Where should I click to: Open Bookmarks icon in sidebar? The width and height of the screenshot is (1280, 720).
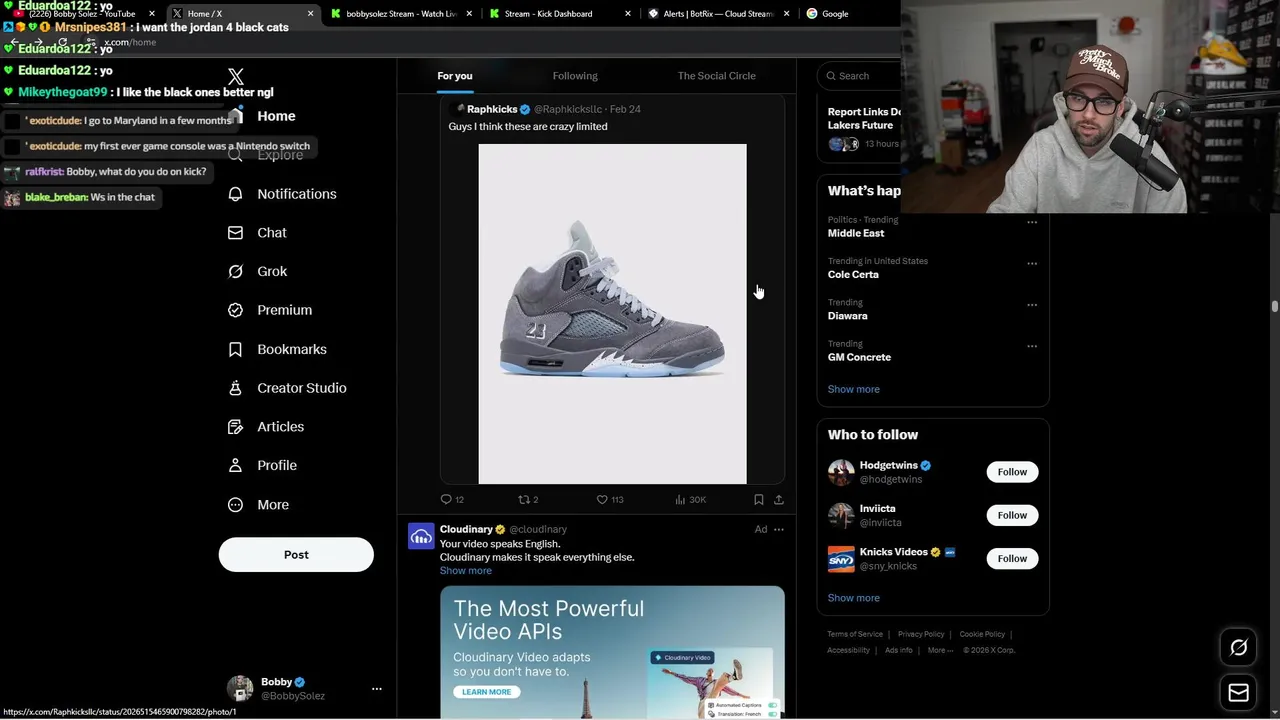235,349
